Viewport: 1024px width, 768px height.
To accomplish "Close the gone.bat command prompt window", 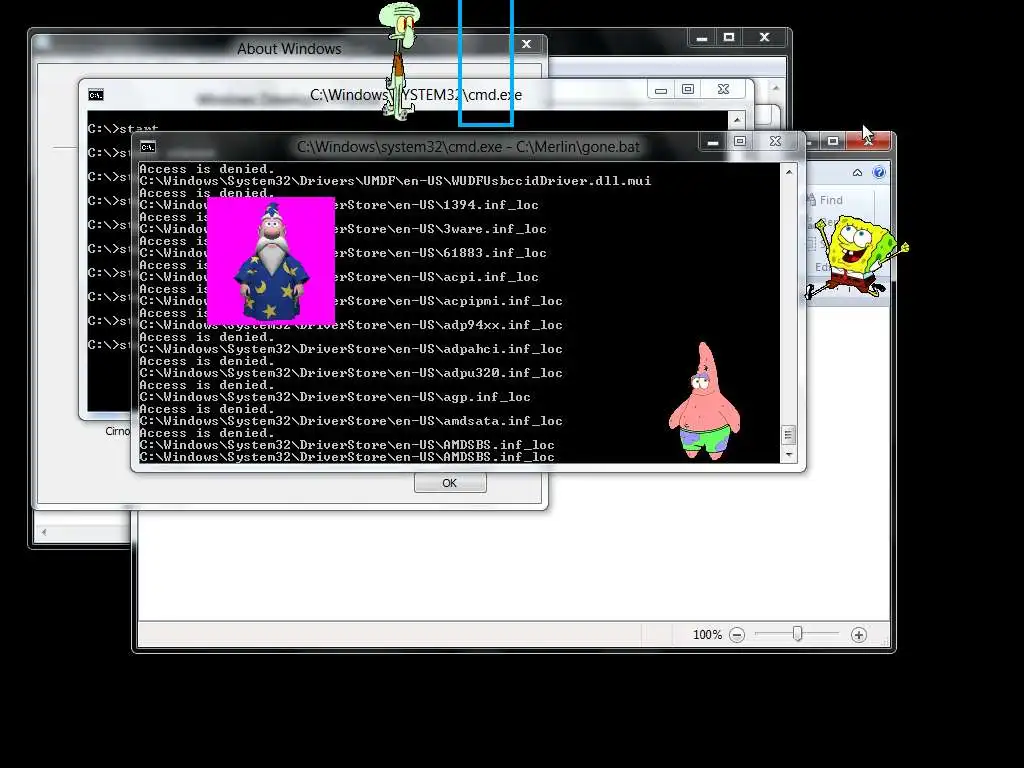I will pyautogui.click(x=775, y=141).
